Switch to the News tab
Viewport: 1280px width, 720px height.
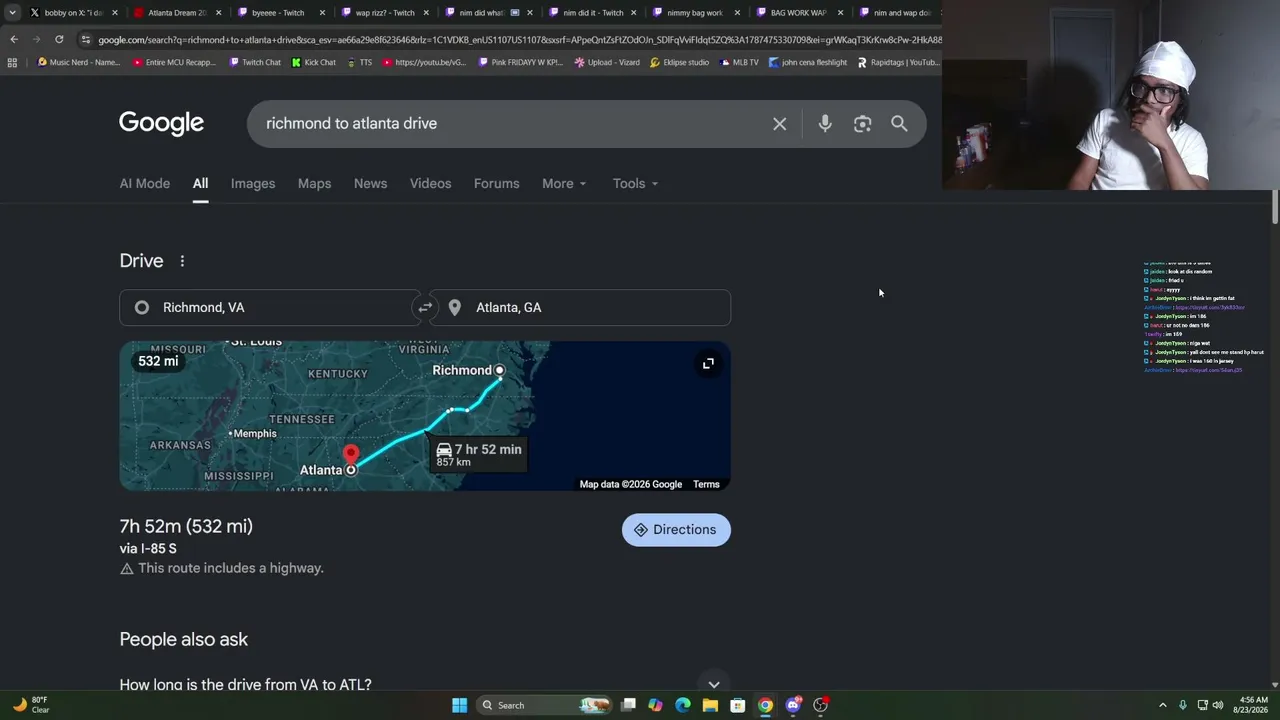click(x=370, y=184)
